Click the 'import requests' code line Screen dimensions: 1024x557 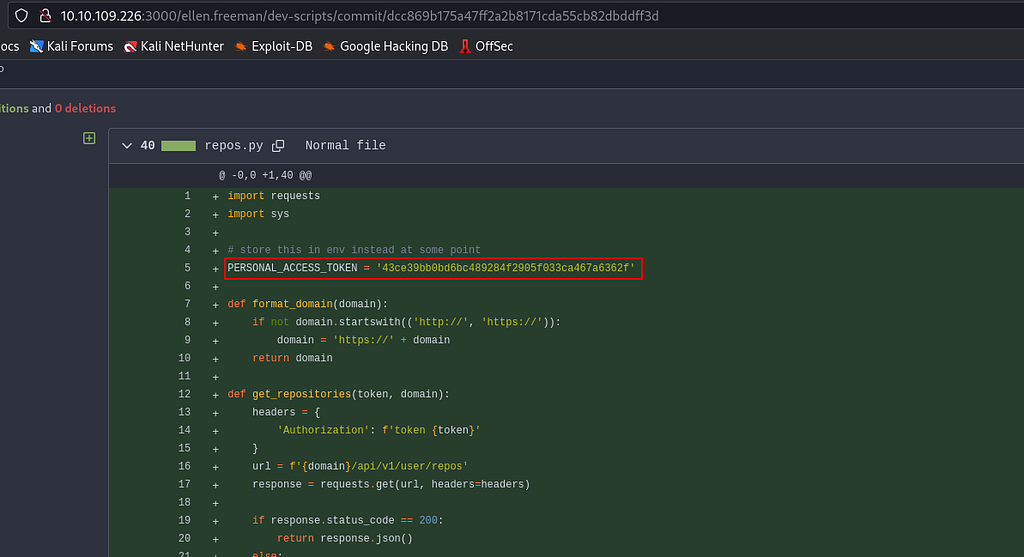click(274, 196)
